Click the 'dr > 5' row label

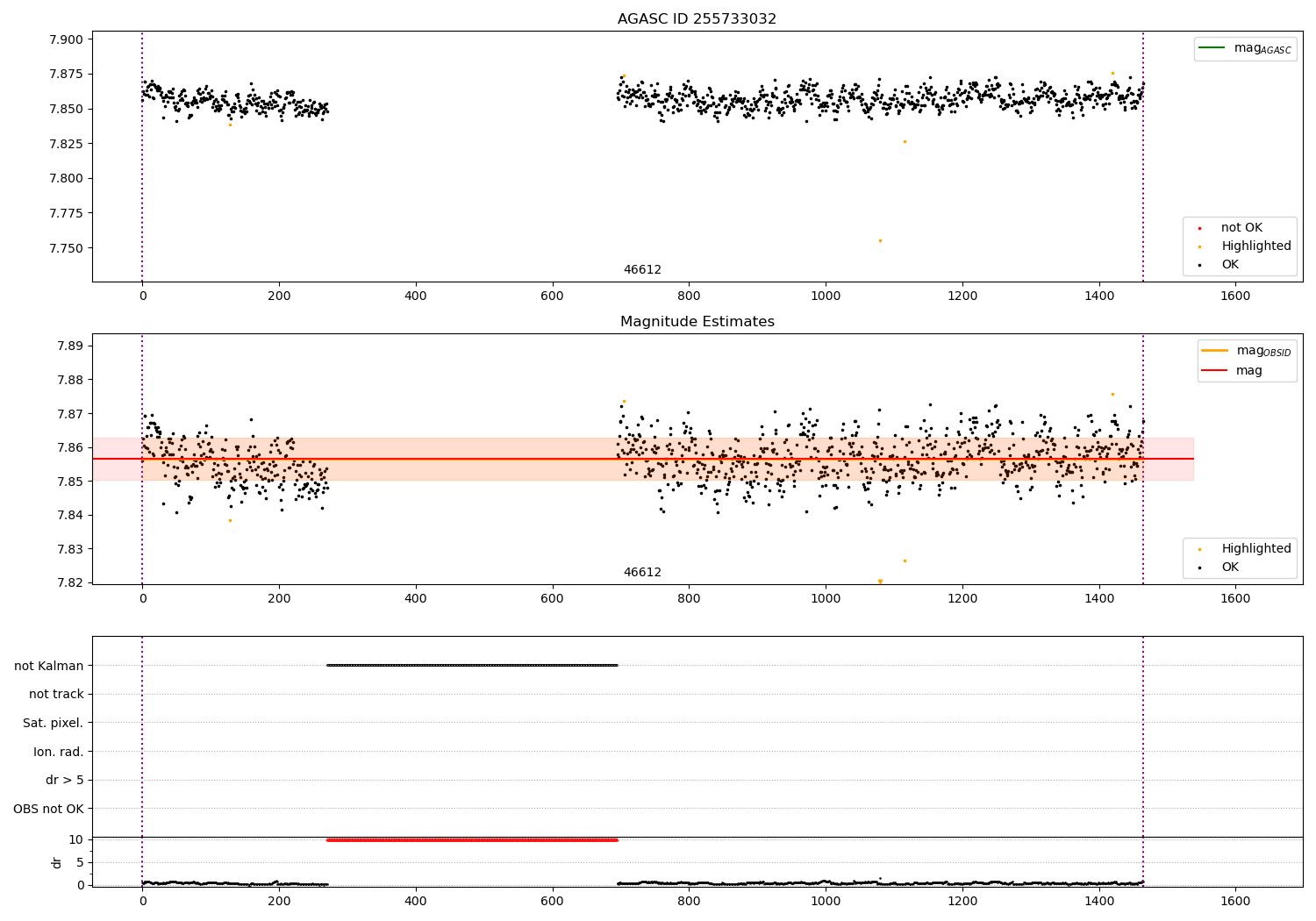click(65, 780)
